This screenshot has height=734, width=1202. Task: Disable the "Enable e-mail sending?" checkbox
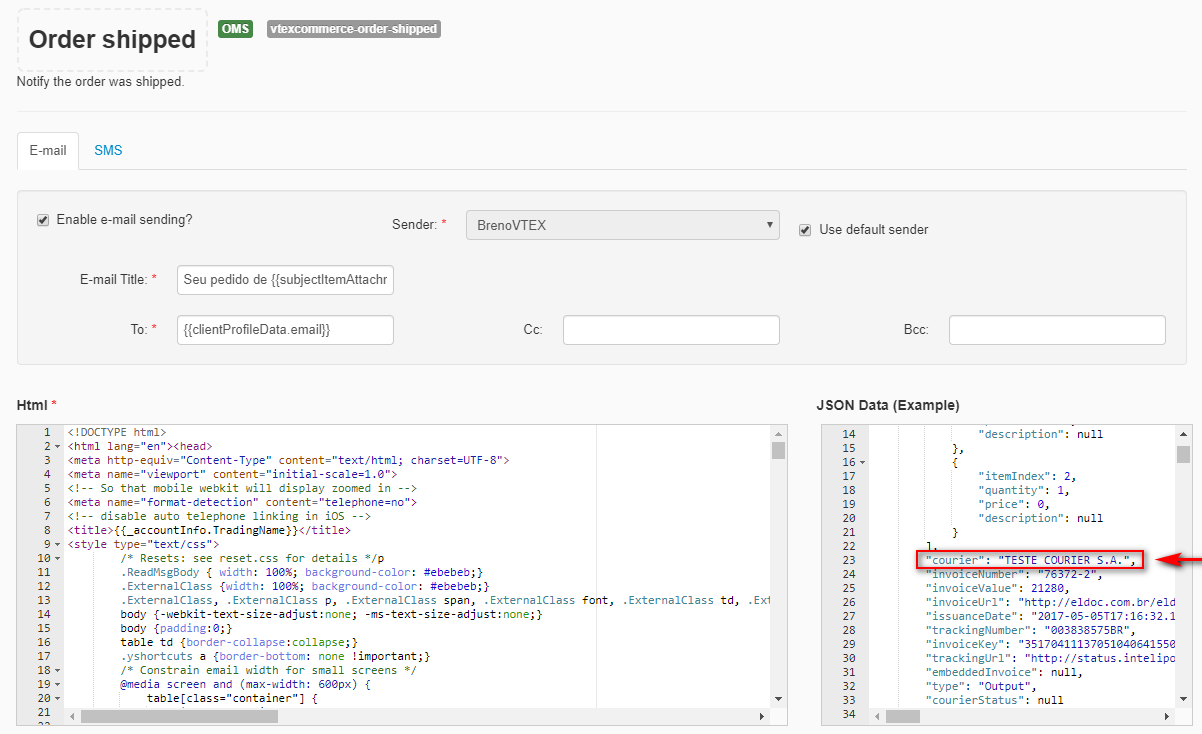pos(42,219)
